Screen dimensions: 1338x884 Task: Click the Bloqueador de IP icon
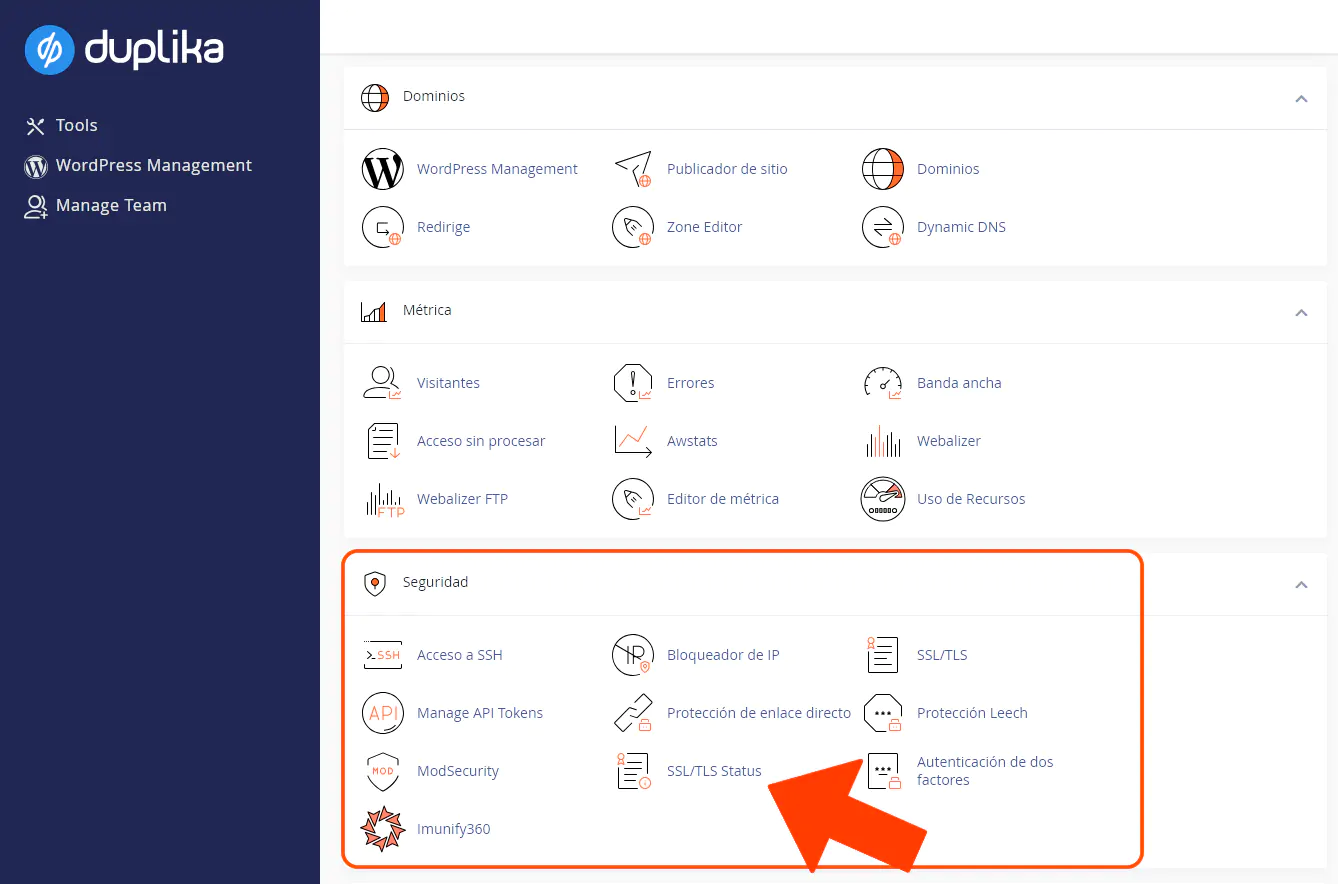tap(632, 656)
